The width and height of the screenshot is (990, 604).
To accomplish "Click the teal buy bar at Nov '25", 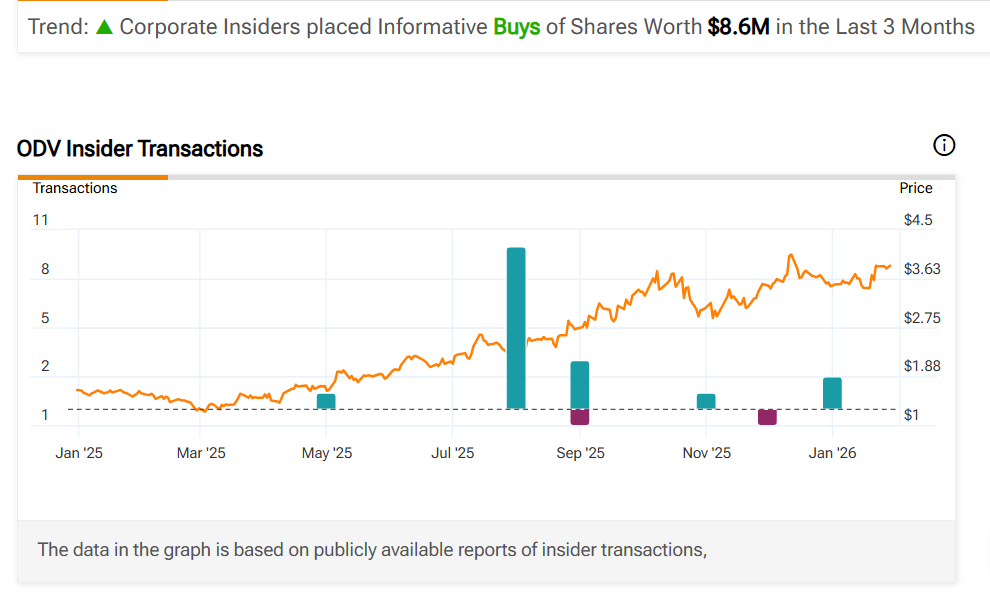I will pos(706,401).
